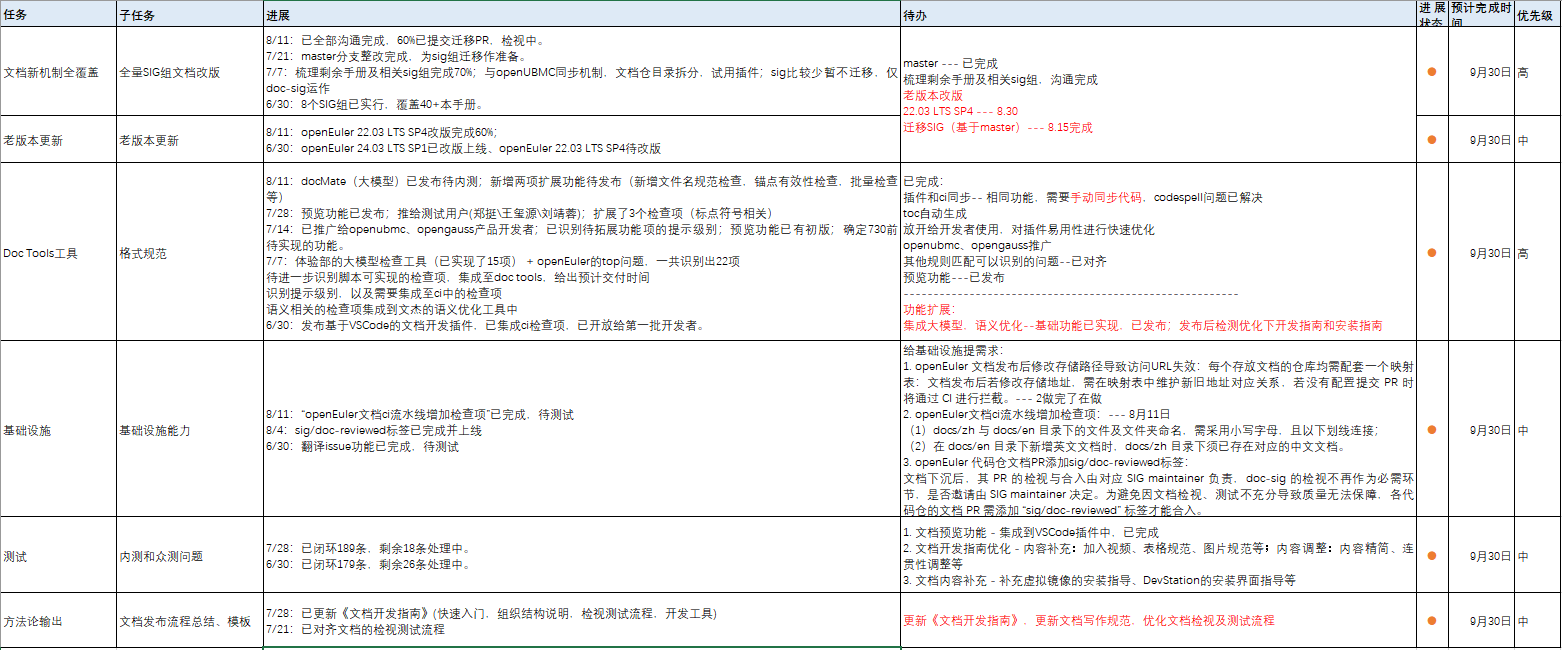Click the orange status dot for 方法论输出 row
The image size is (1562, 650).
[x=1432, y=621]
